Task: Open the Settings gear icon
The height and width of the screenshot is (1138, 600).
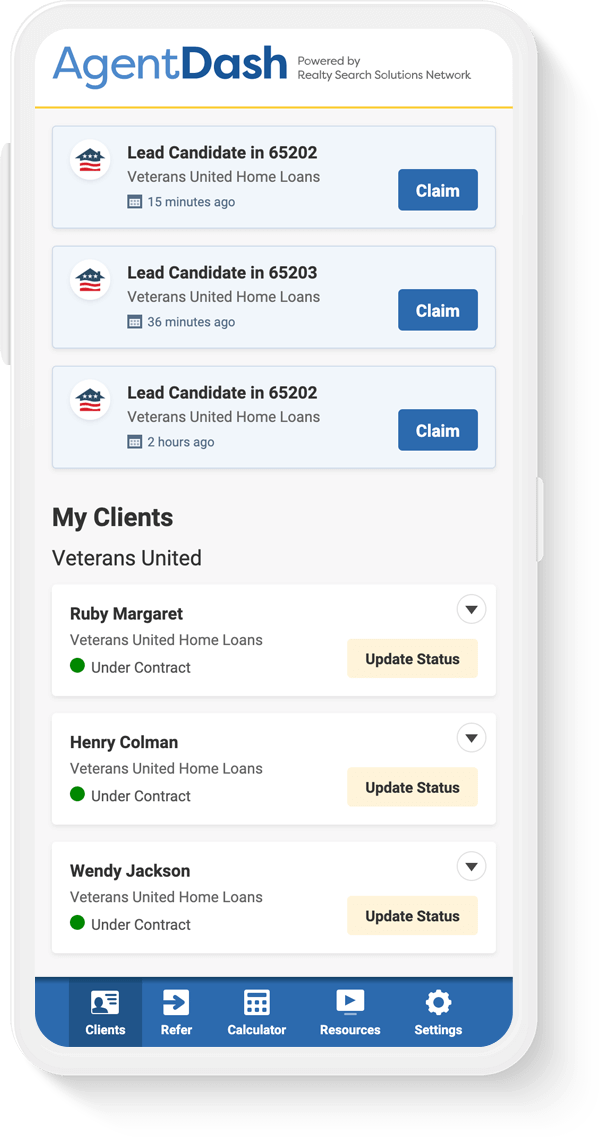Action: pos(438,1003)
